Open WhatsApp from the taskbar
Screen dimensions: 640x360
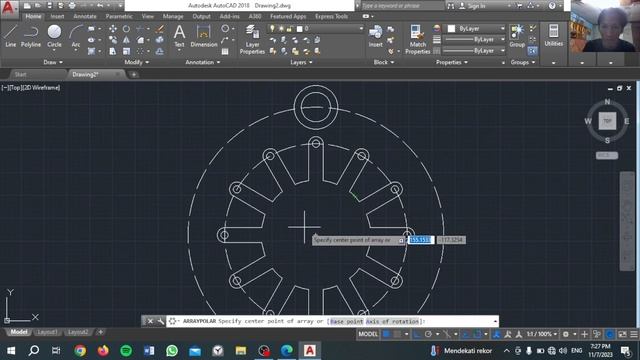coord(172,351)
